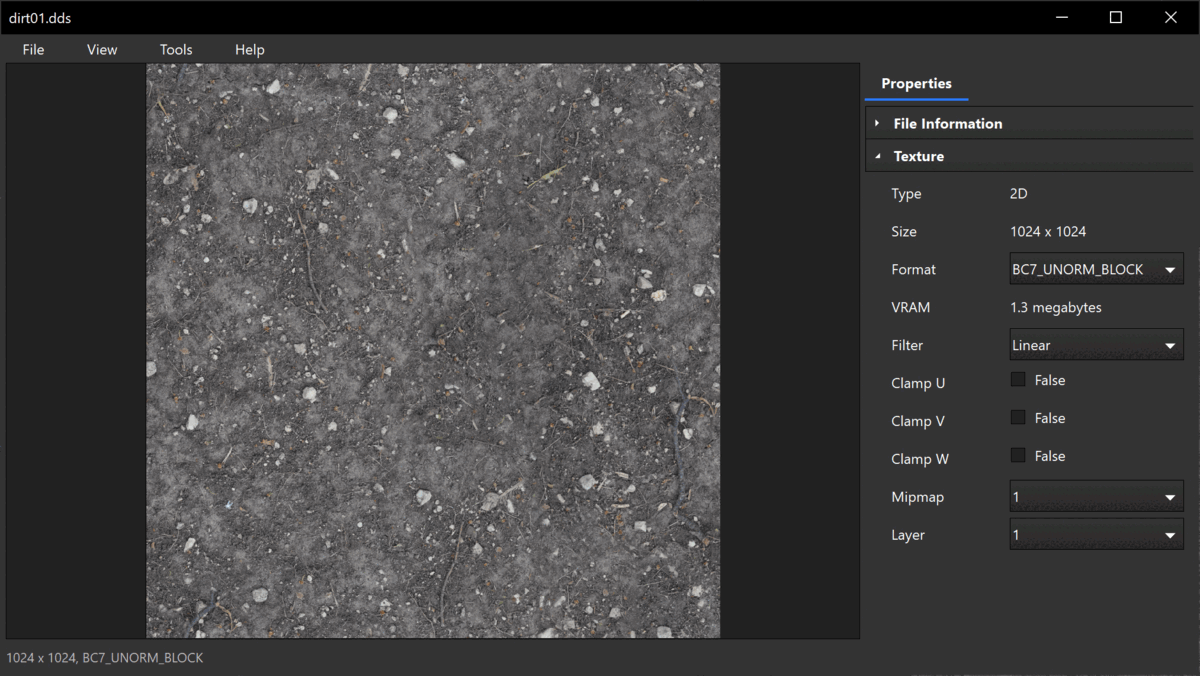Enable the Clamp U checkbox
Viewport: 1200px width, 676px height.
pos(1018,380)
